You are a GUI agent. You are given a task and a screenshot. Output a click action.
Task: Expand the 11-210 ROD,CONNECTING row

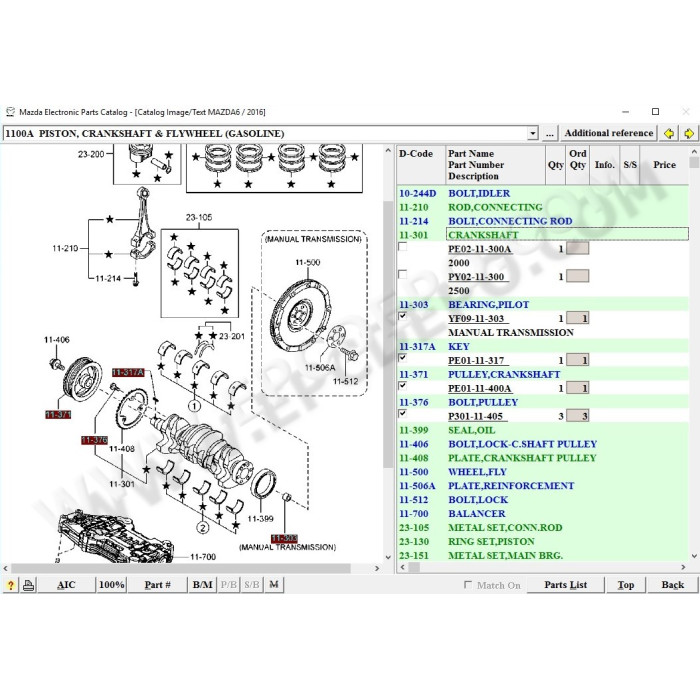(542, 207)
